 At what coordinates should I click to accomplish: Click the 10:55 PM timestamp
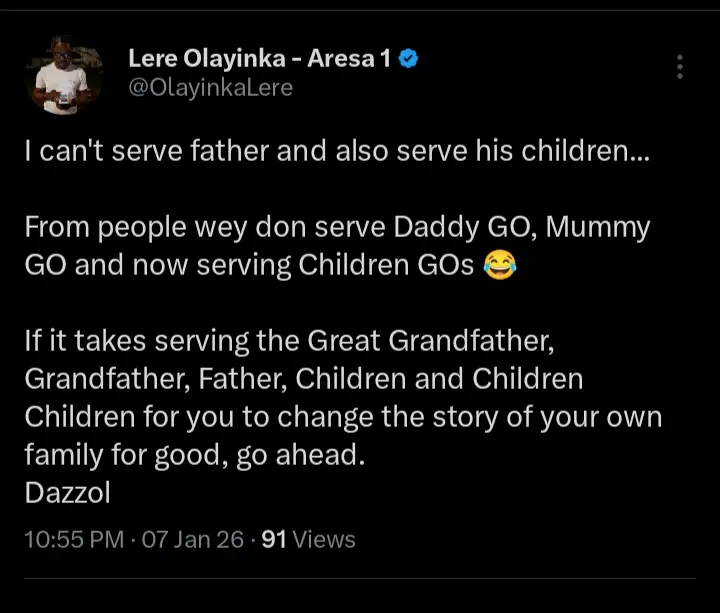76,540
